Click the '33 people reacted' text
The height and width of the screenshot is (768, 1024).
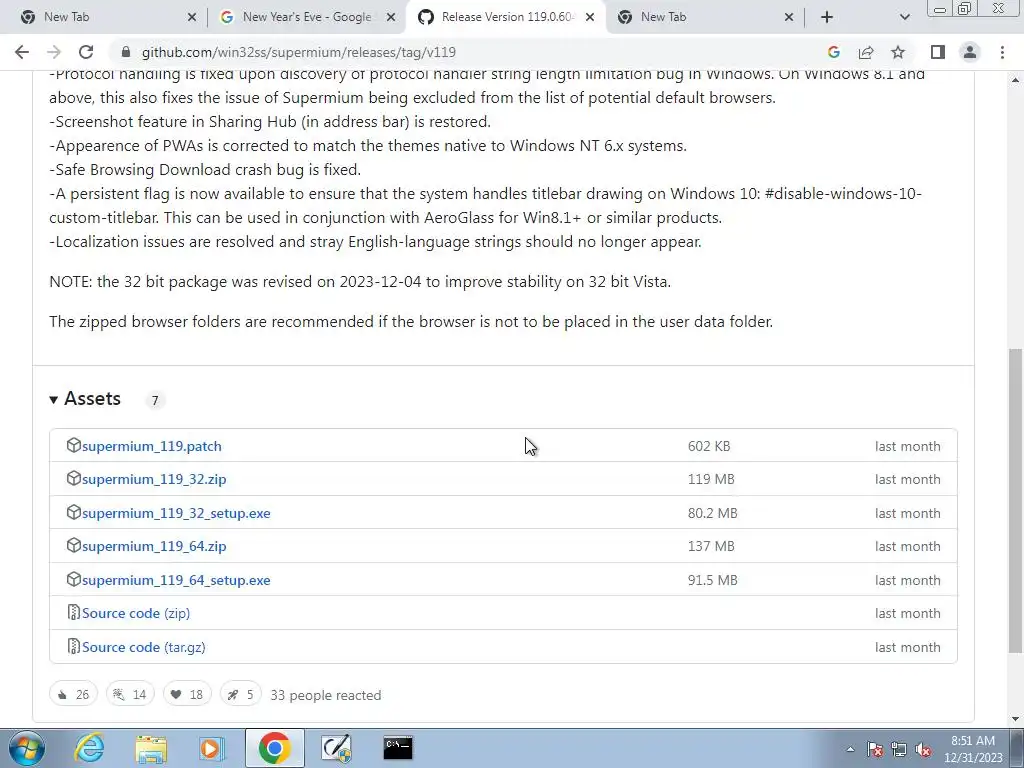click(326, 695)
